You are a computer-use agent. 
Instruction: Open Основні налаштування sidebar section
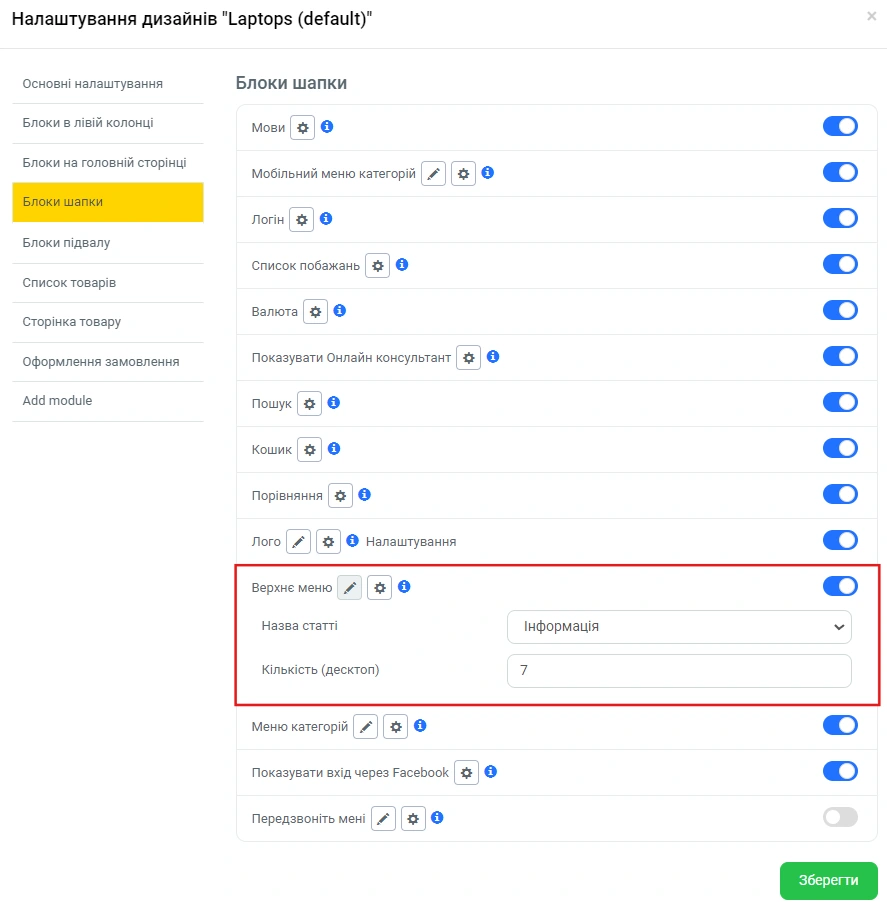point(93,84)
